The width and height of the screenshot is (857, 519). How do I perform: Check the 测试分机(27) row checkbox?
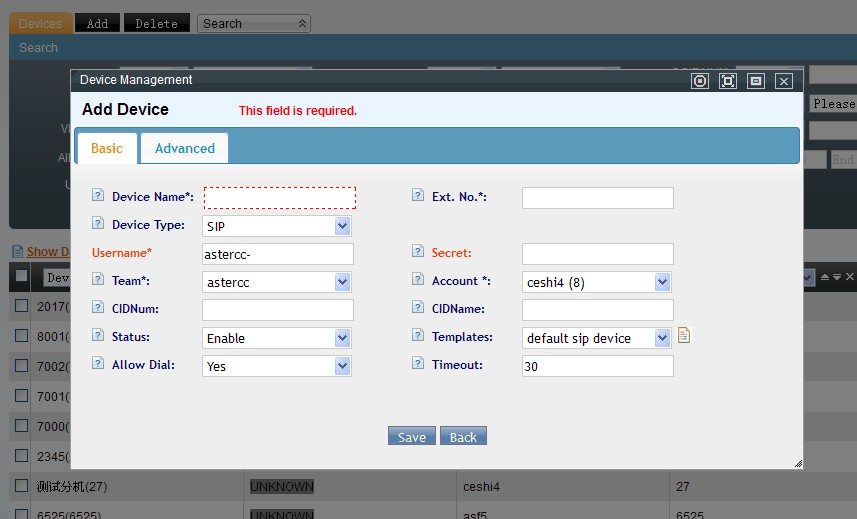(21, 486)
